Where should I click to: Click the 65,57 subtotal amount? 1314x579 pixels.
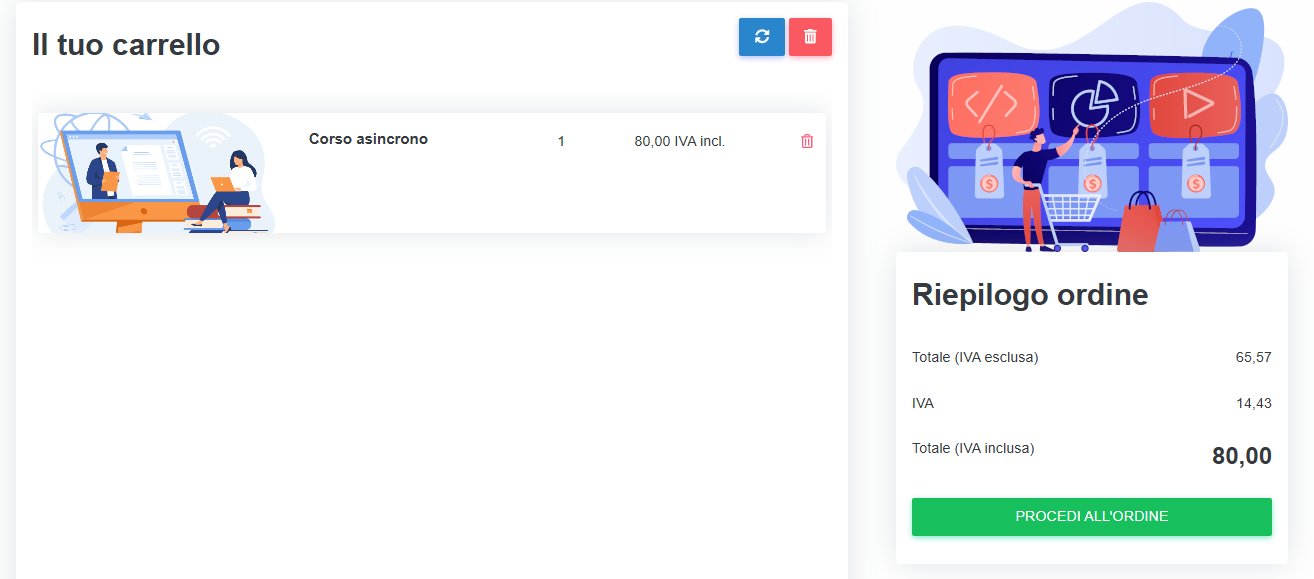(1253, 357)
